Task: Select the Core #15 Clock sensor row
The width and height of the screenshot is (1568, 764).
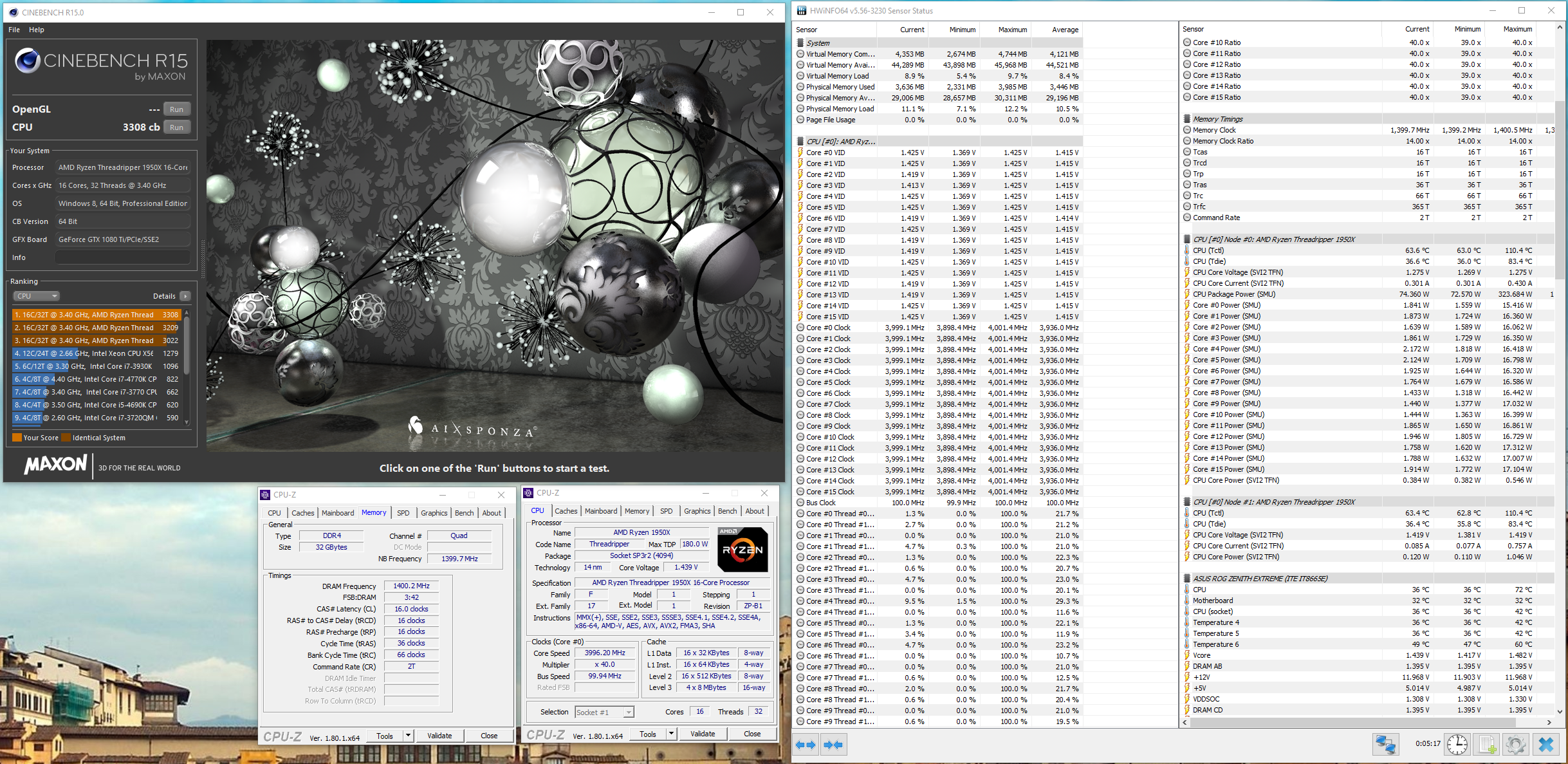Action: [939, 492]
